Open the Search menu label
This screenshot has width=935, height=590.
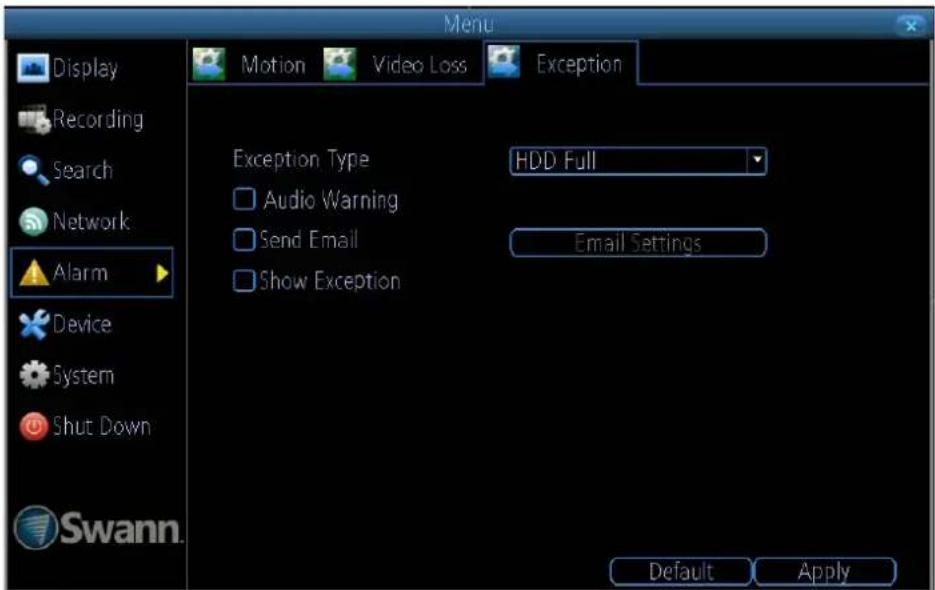pyautogui.click(x=82, y=171)
